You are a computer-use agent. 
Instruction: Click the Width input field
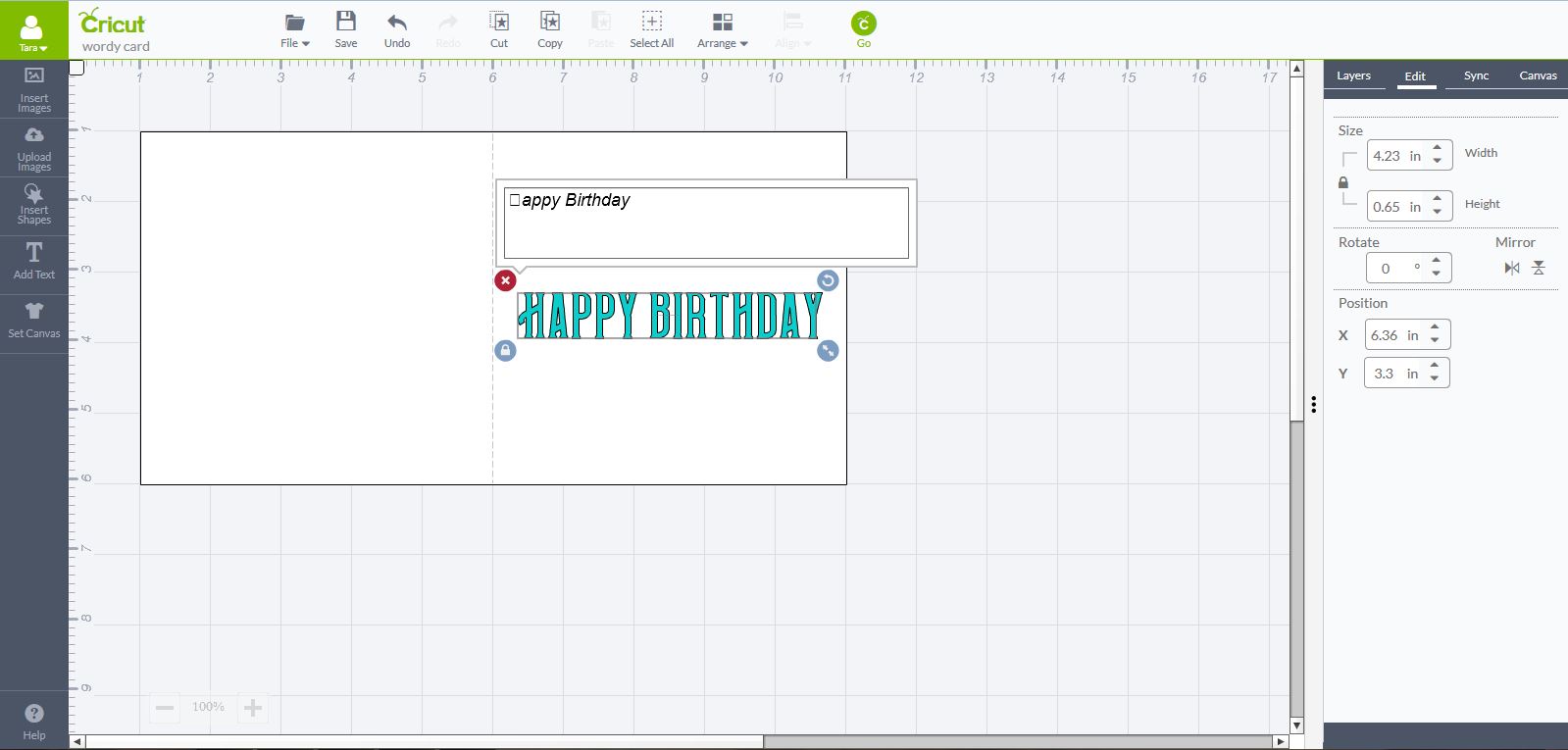pos(1395,156)
